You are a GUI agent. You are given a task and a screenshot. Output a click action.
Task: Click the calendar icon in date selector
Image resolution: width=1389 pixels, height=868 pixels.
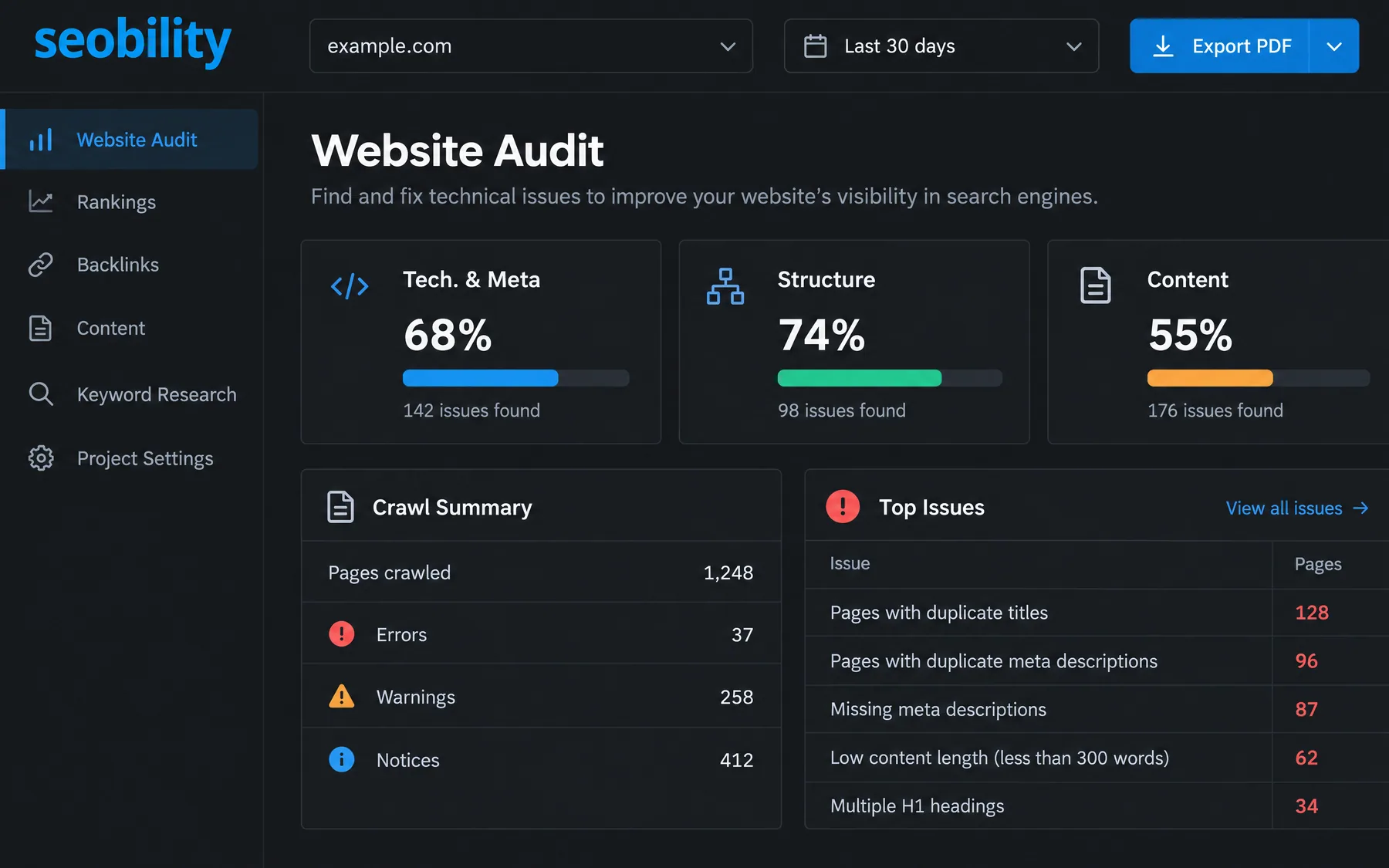(816, 46)
